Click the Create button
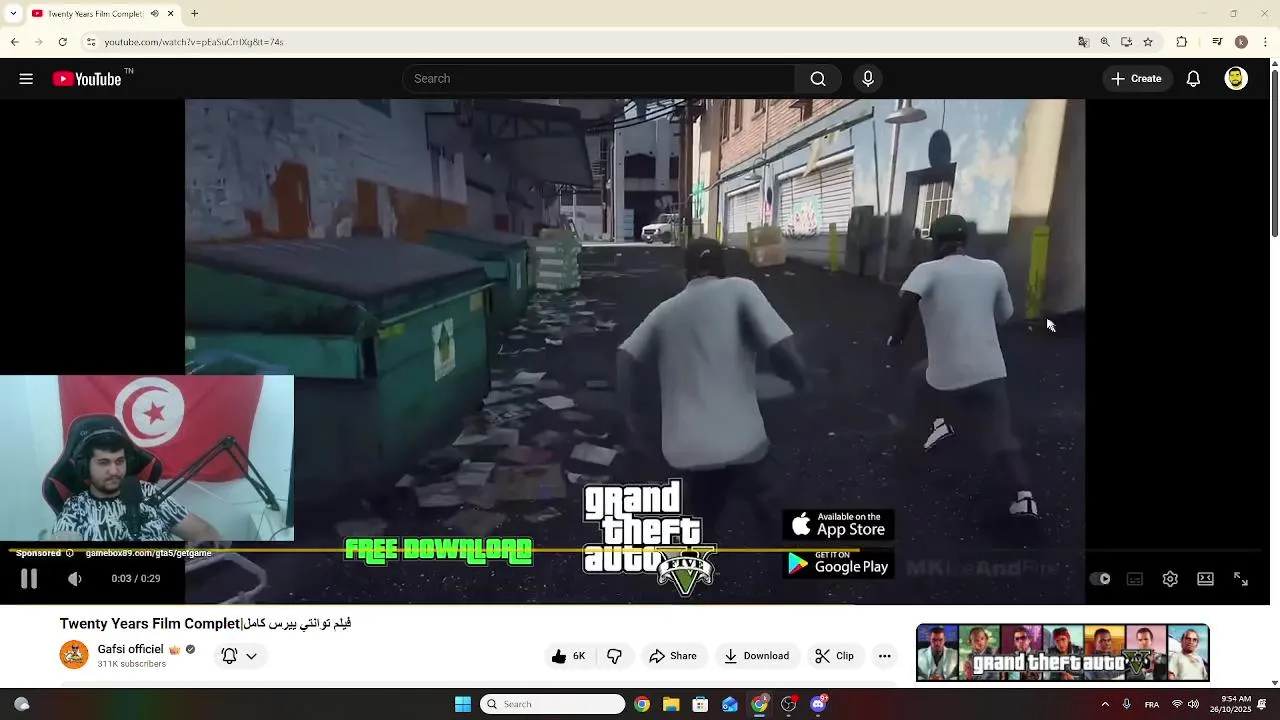The width and height of the screenshot is (1280, 720). click(1137, 79)
